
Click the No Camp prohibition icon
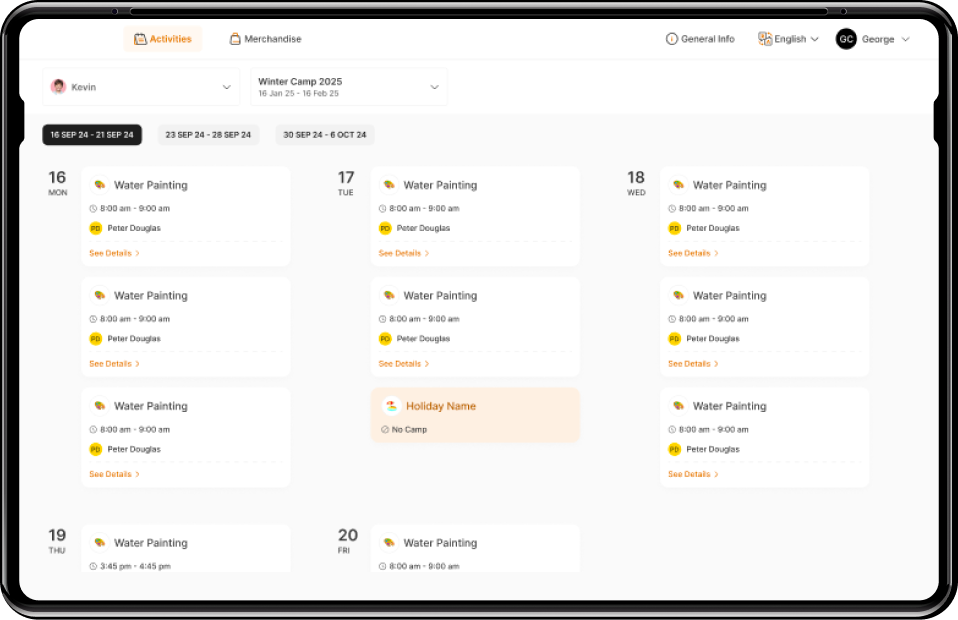tap(385, 429)
